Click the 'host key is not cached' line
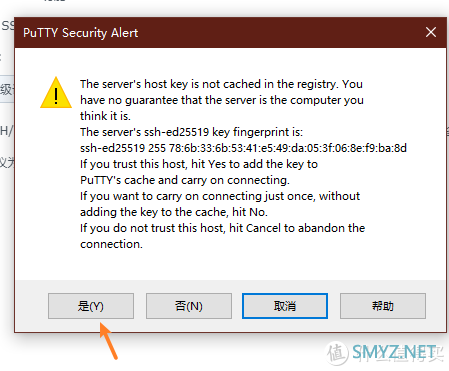 pos(221,84)
